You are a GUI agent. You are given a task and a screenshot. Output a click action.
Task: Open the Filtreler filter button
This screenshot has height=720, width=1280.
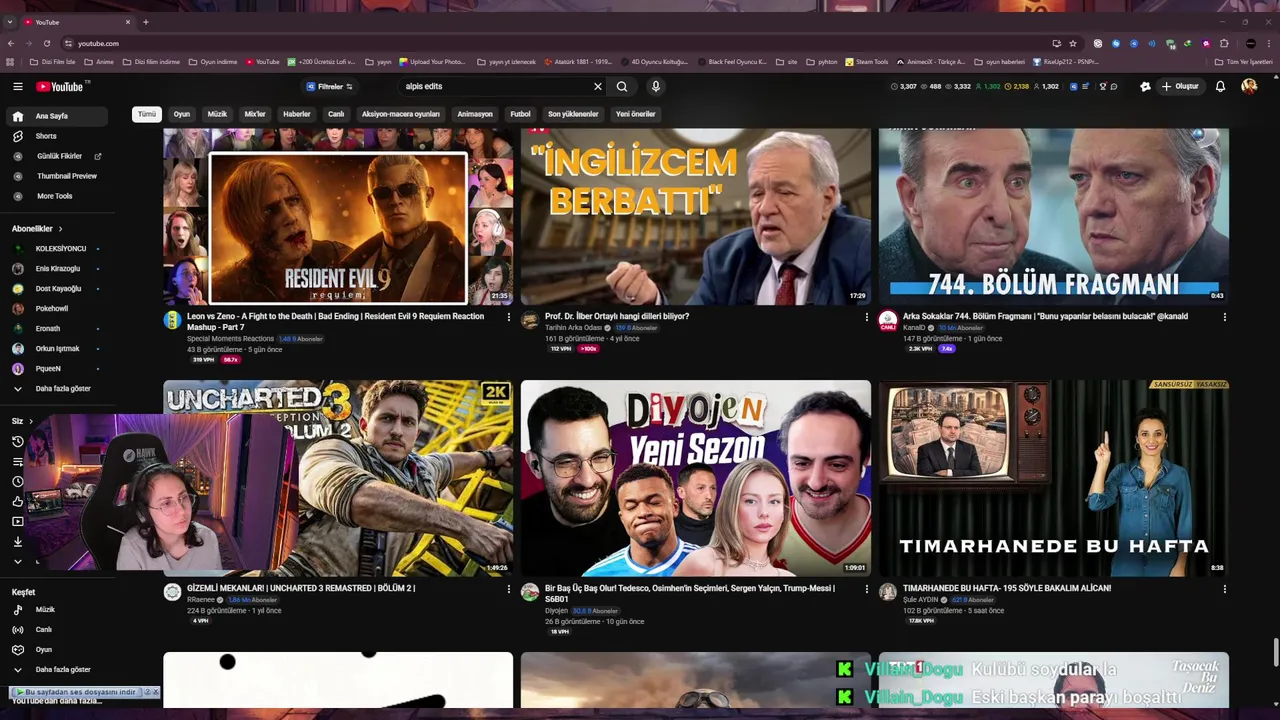(329, 87)
